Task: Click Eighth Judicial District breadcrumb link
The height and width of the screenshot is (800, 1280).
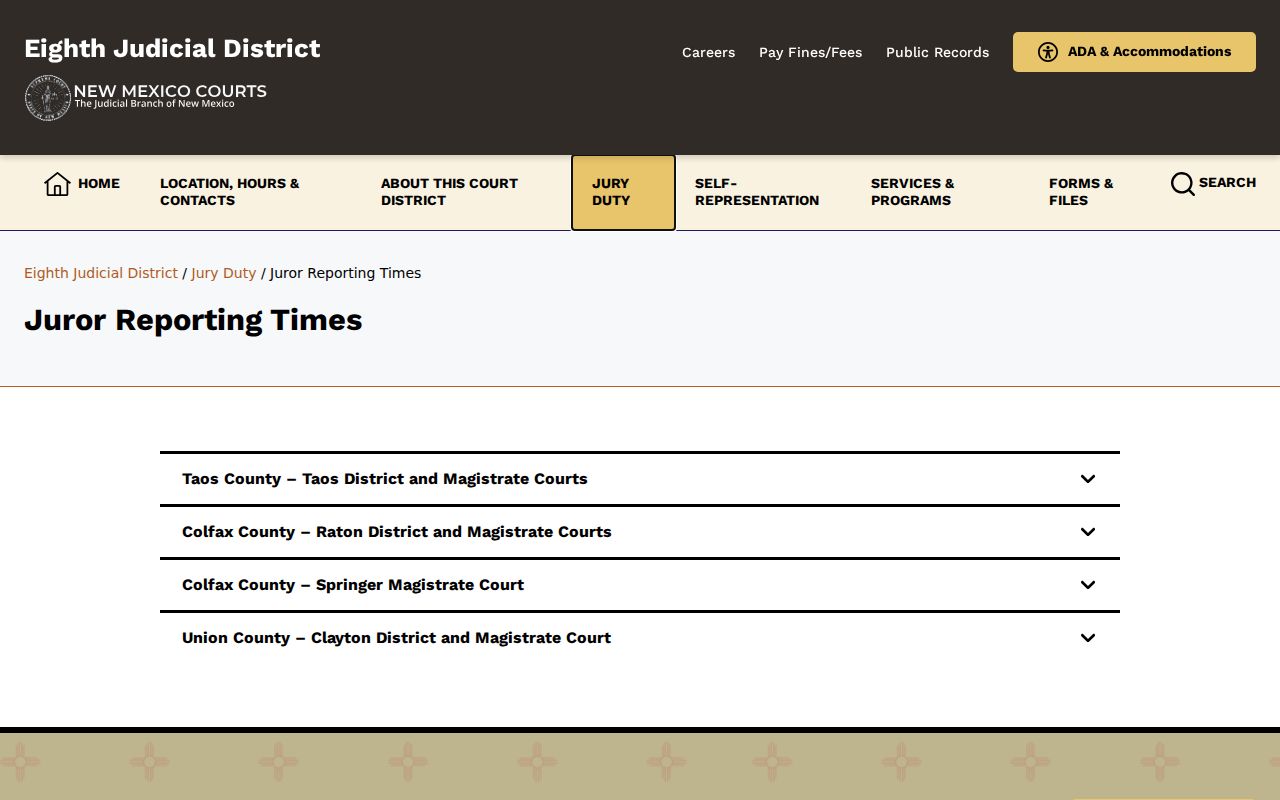Action: pyautogui.click(x=101, y=273)
